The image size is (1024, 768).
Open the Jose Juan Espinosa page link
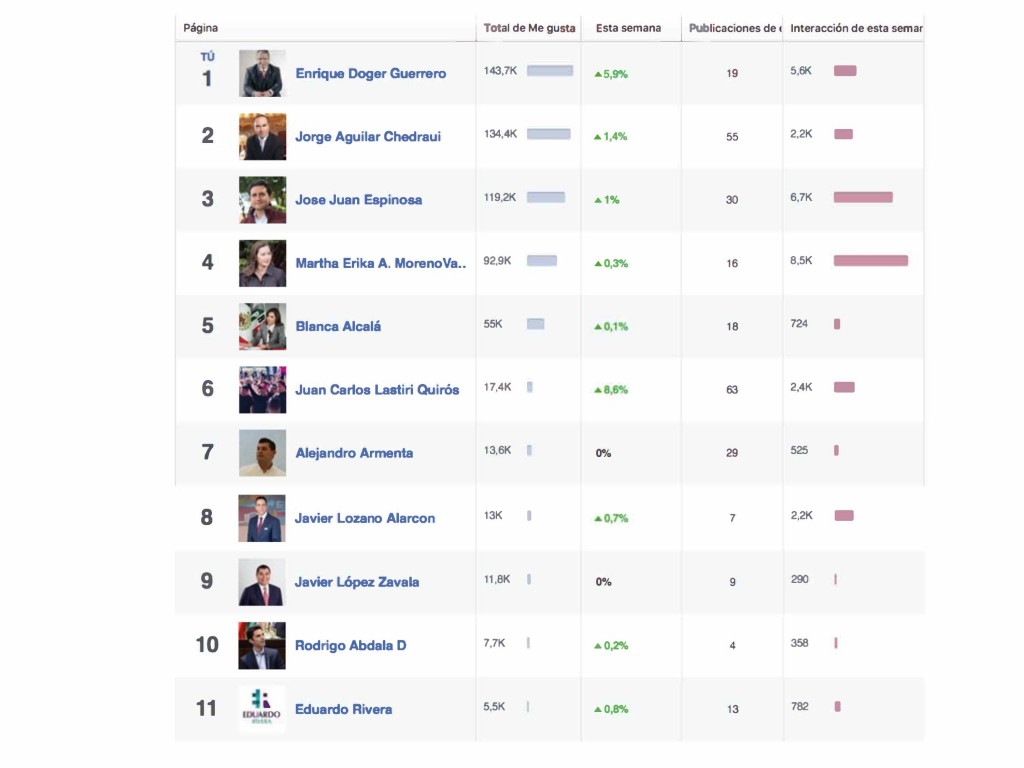pyautogui.click(x=359, y=200)
